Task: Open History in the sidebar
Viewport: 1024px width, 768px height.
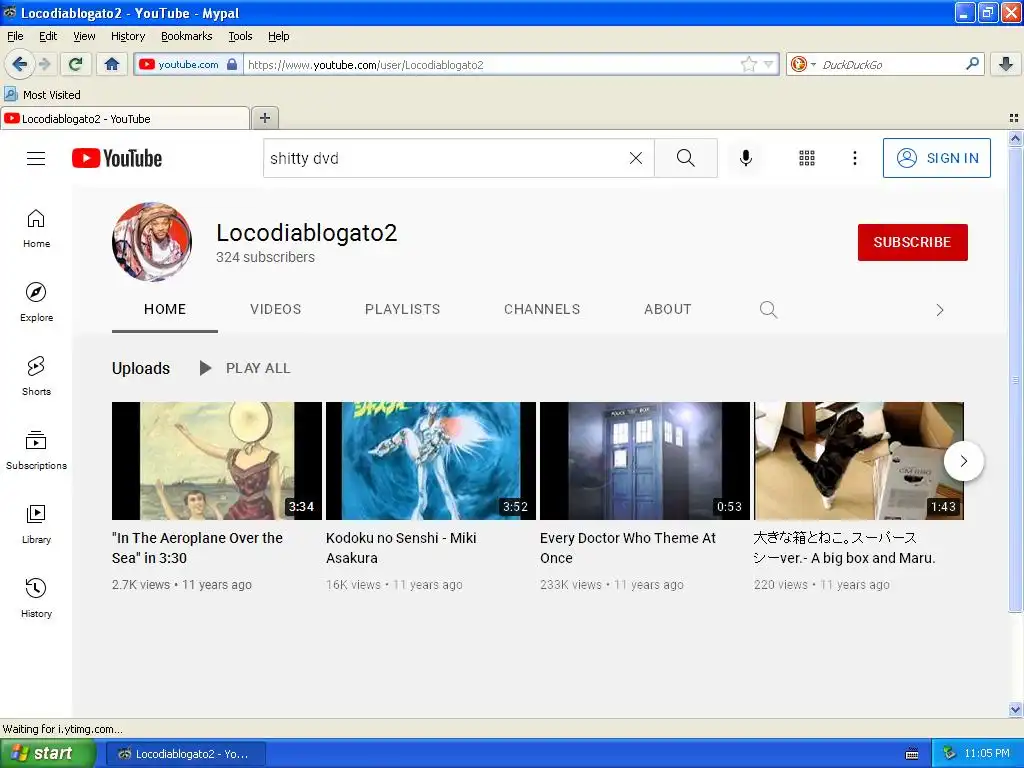Action: [x=37, y=598]
